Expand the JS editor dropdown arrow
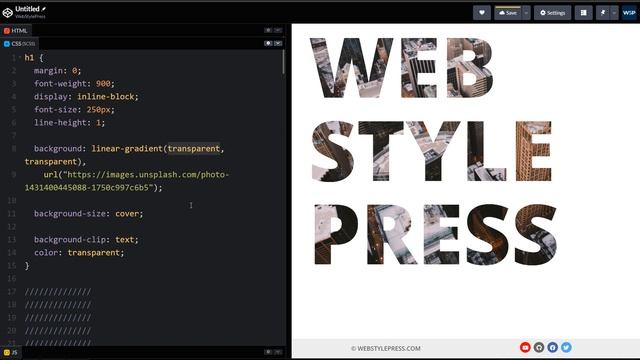The image size is (640, 360). tap(278, 352)
